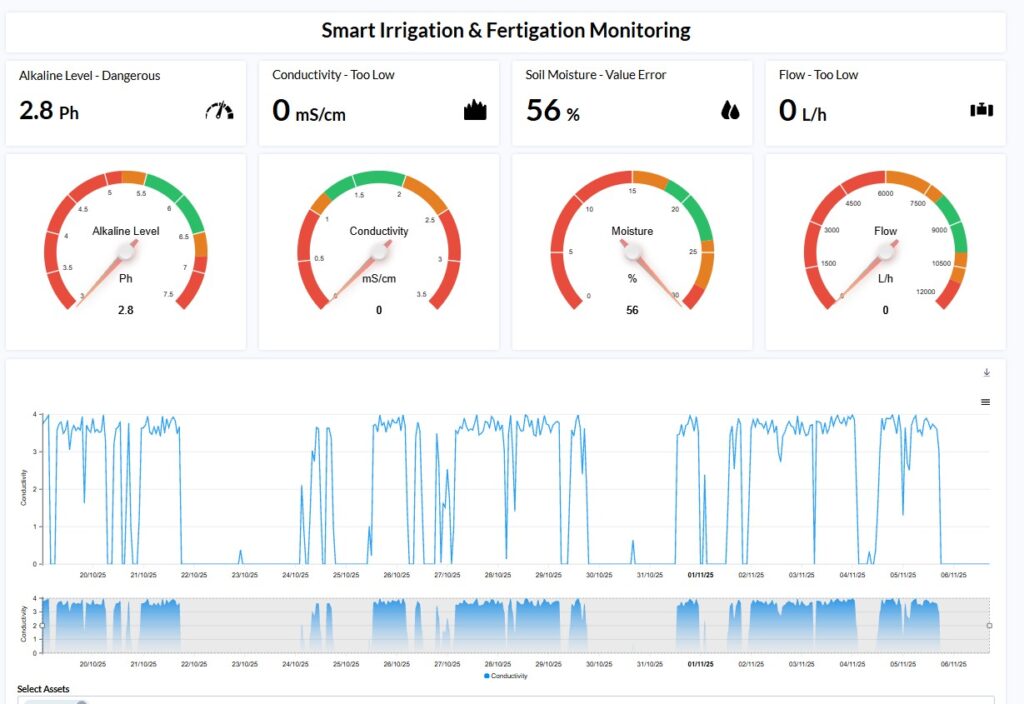The height and width of the screenshot is (704, 1024).
Task: Click the flow meter icon
Action: (981, 111)
